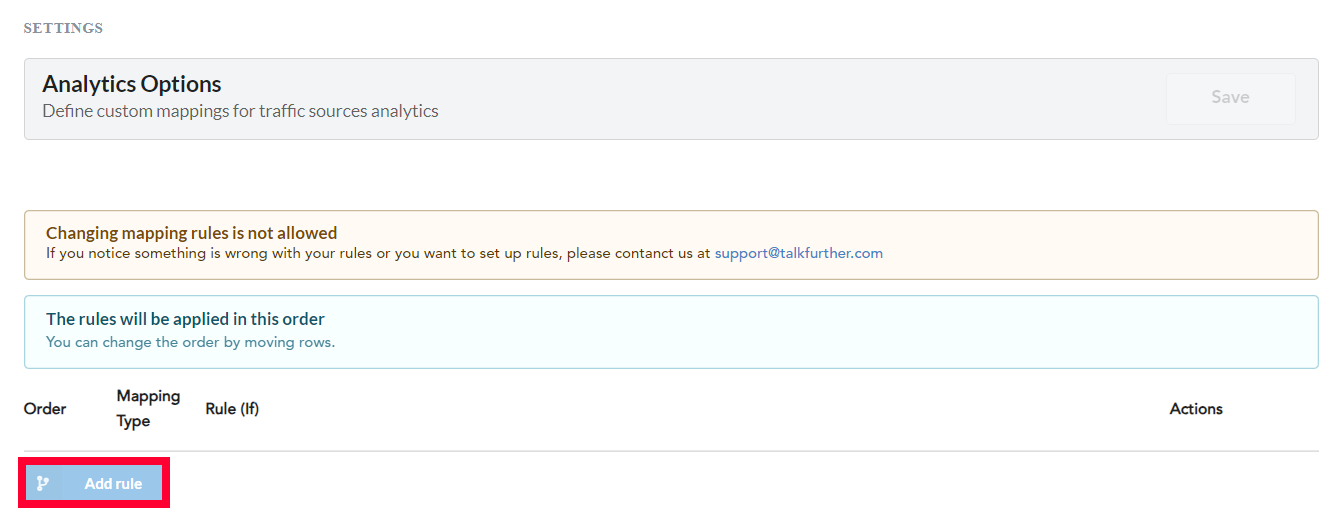Click the SETTINGS section label
Image resolution: width=1330 pixels, height=516 pixels.
63,28
